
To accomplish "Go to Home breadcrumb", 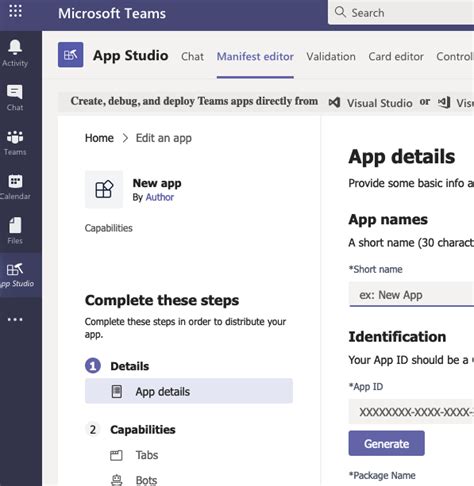I will tap(99, 138).
